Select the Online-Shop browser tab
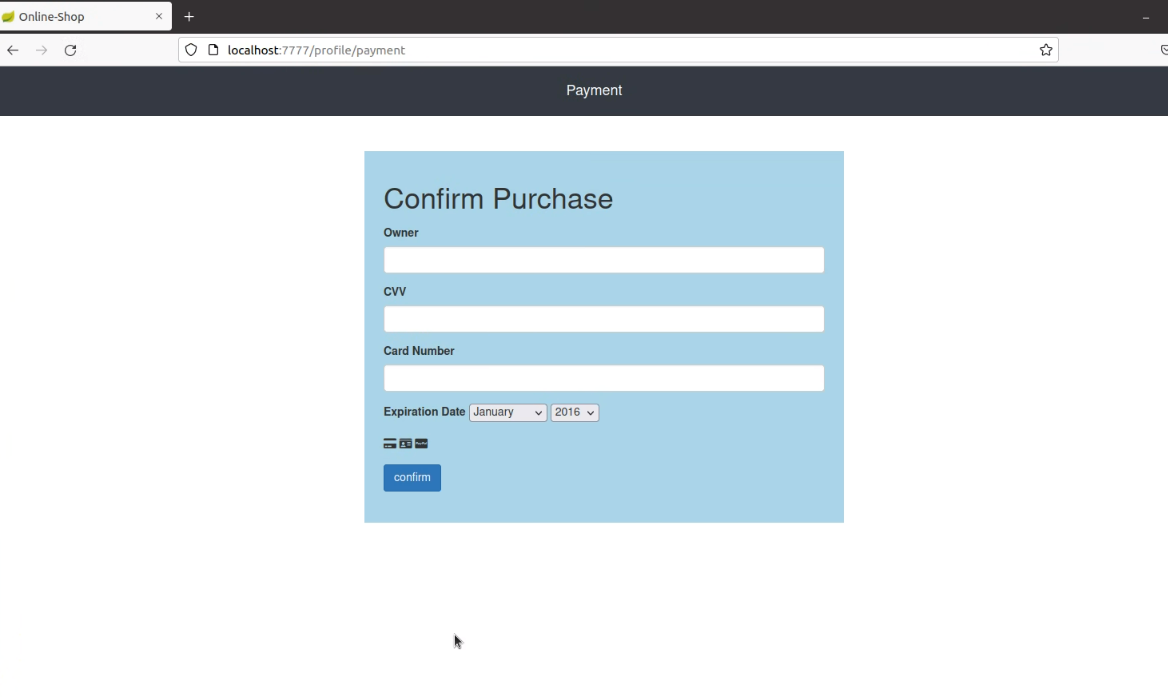This screenshot has width=1168, height=697. [x=85, y=16]
